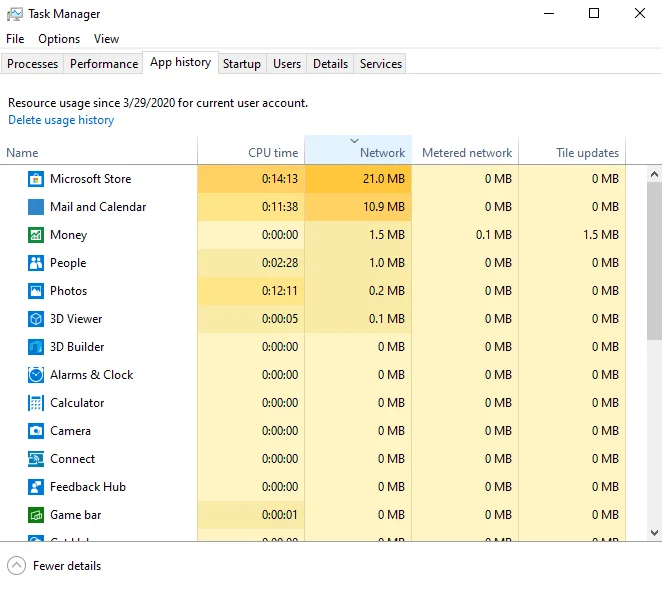The height and width of the screenshot is (590, 662).
Task: Open the Options menu
Action: point(59,39)
